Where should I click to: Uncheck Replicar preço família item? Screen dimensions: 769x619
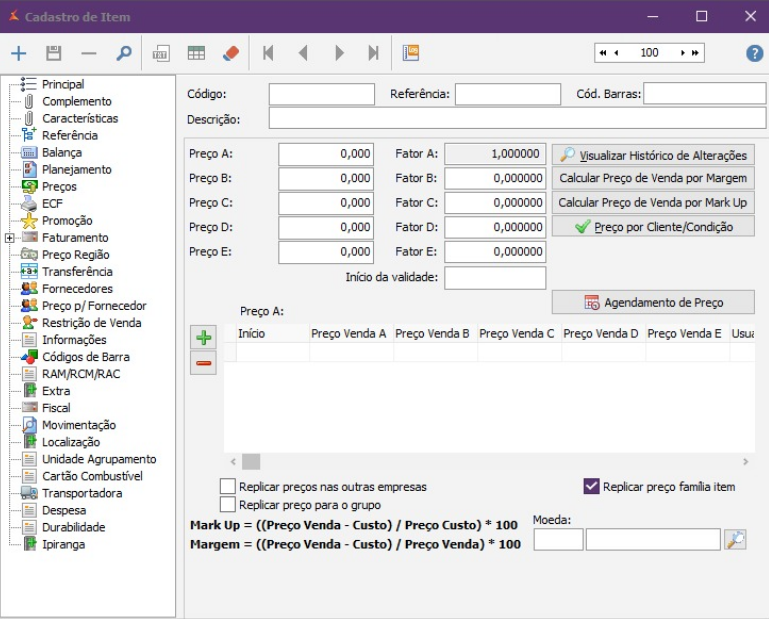point(591,487)
